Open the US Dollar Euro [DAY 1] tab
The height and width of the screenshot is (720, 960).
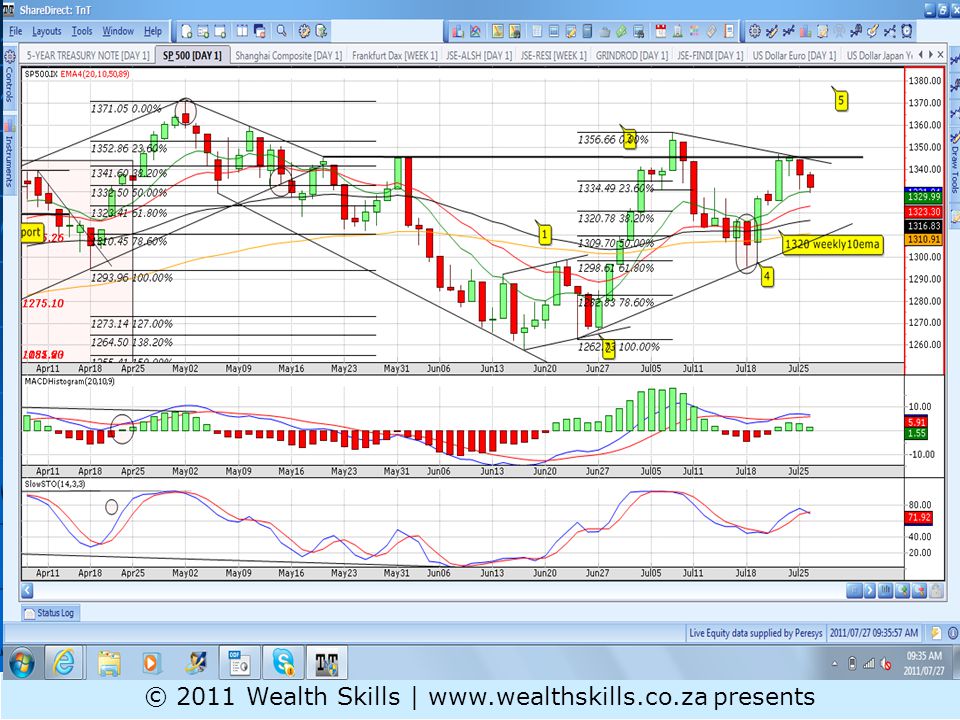point(794,55)
